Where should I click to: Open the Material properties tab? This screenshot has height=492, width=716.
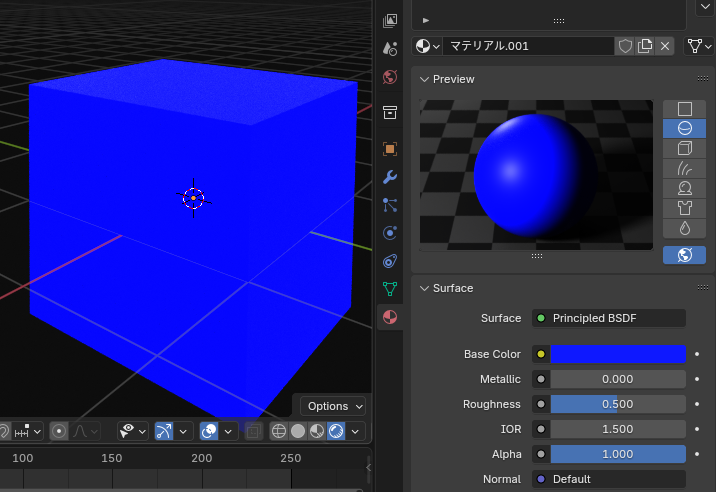coord(390,317)
